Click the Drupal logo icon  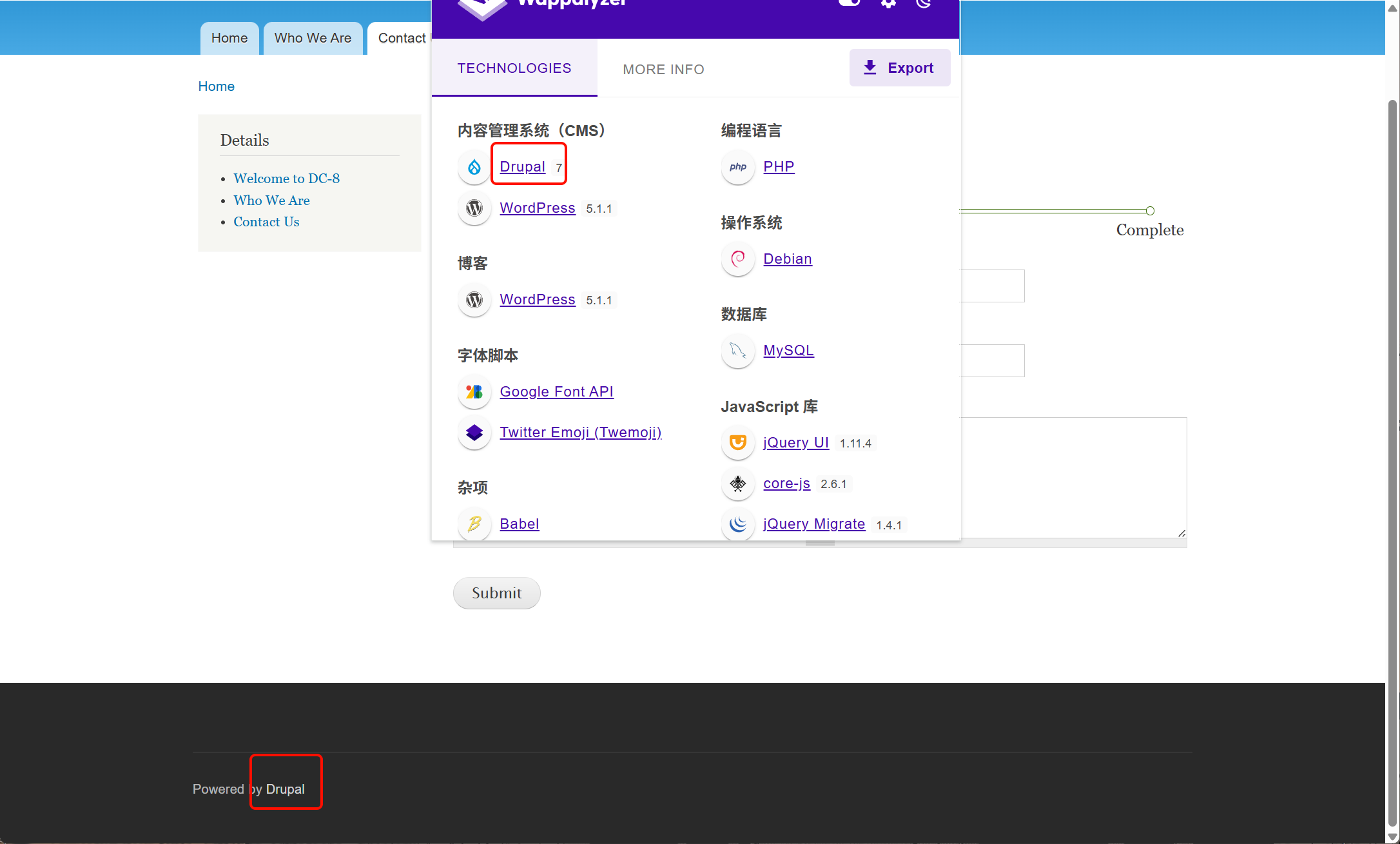pos(474,167)
